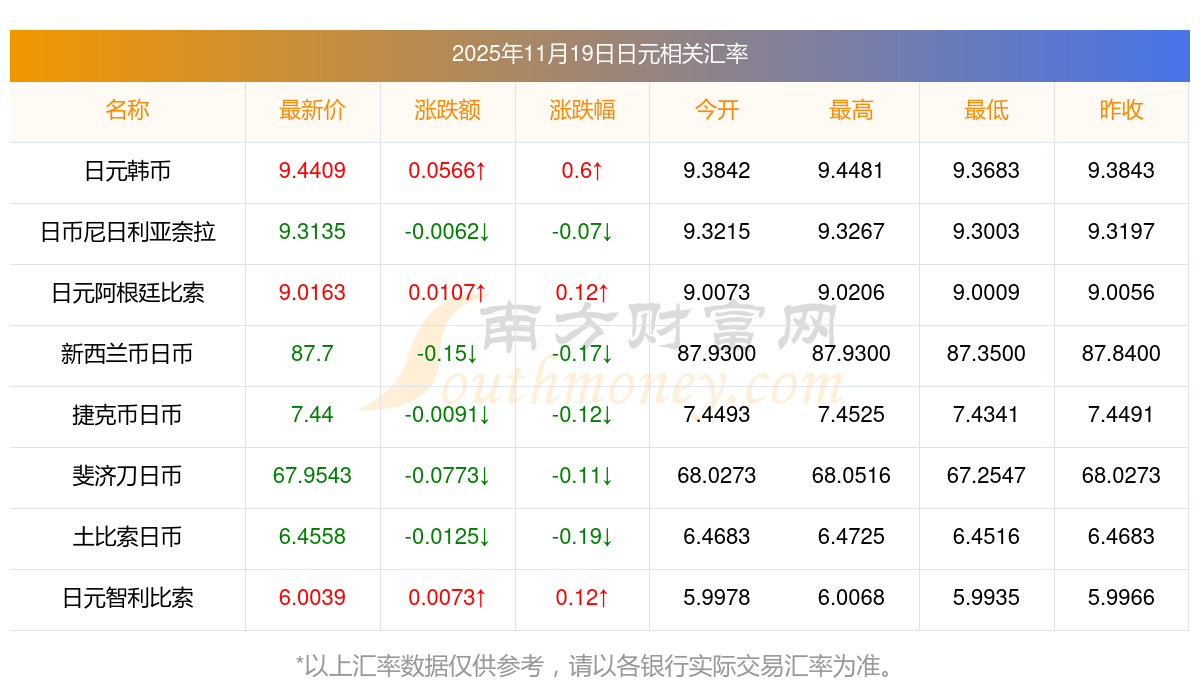
Task: Click previous close 87.8400
Action: 1121,354
